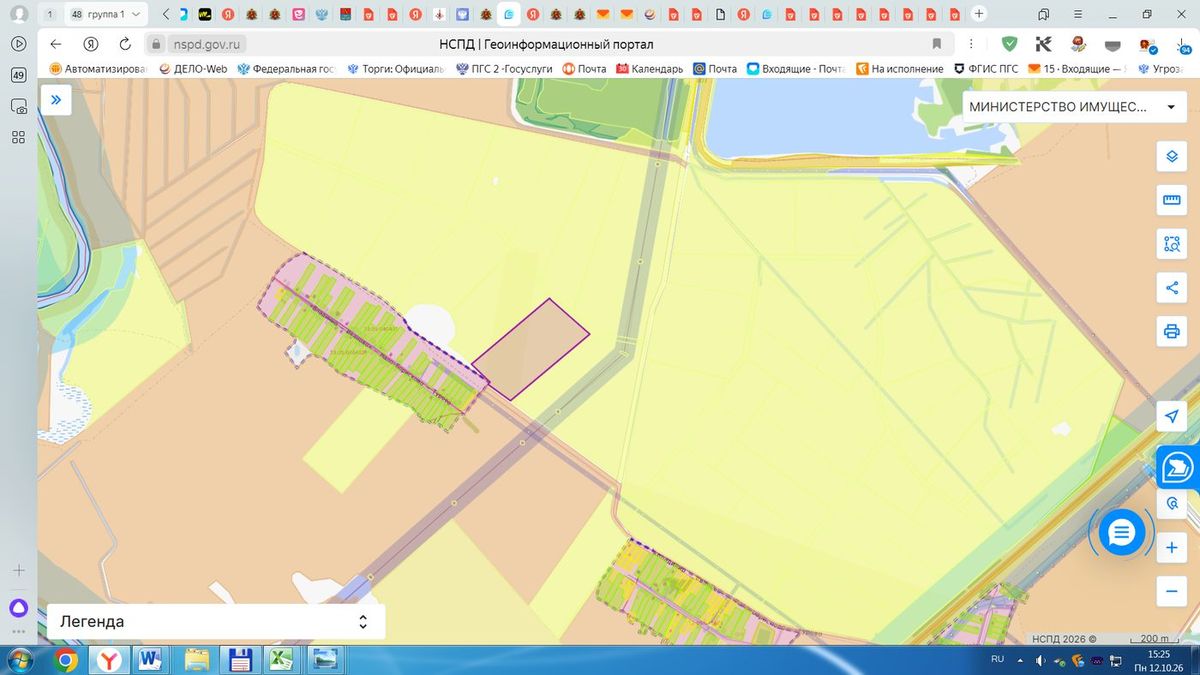Click the share map icon
This screenshot has width=1200, height=675.
pos(1171,288)
